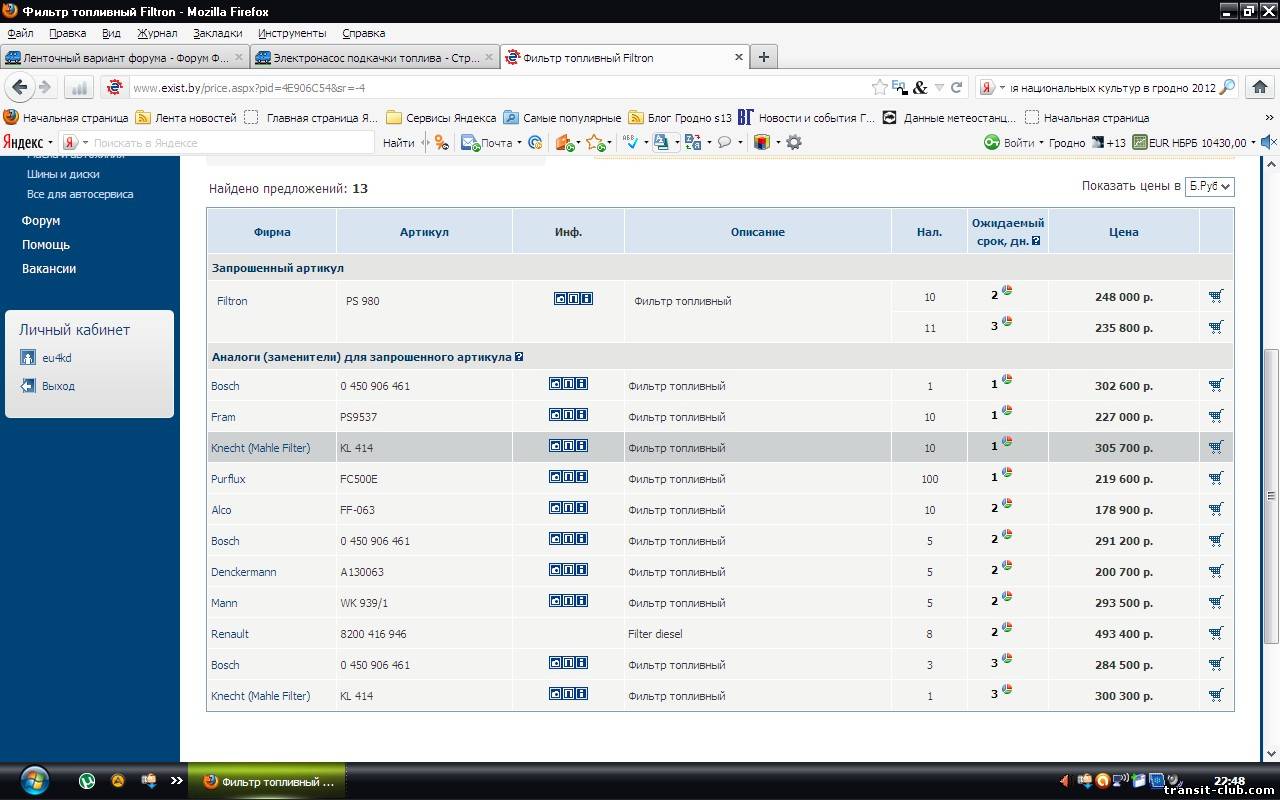Open Помощь link in sidebar

coord(46,245)
